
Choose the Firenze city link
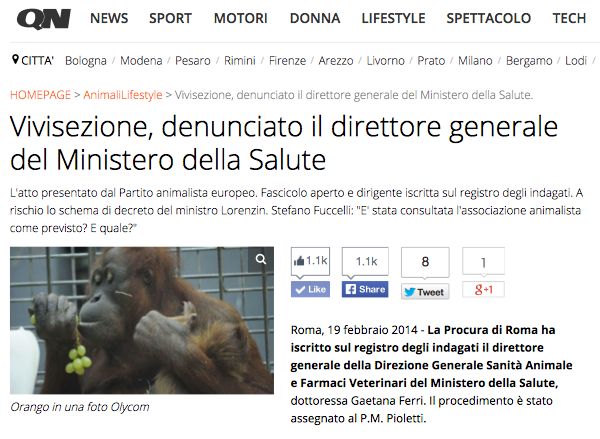tap(287, 61)
